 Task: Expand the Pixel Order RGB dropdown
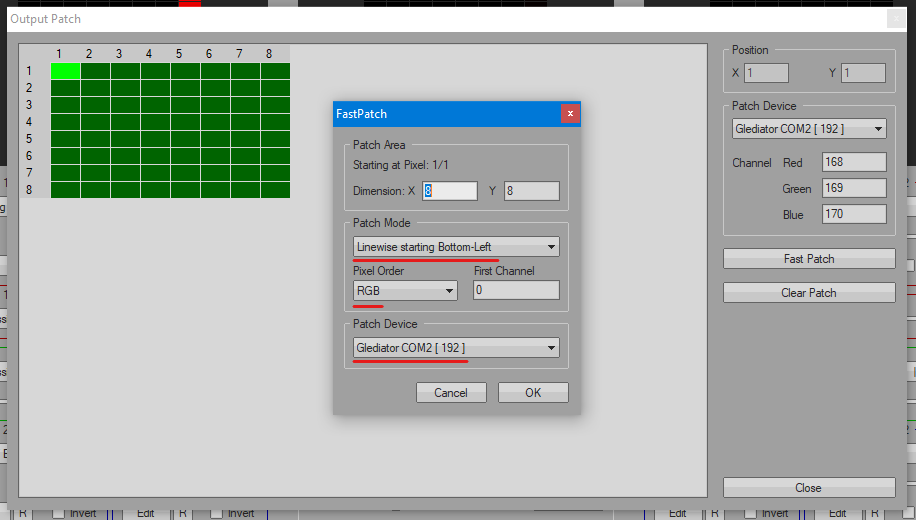pyautogui.click(x=405, y=291)
